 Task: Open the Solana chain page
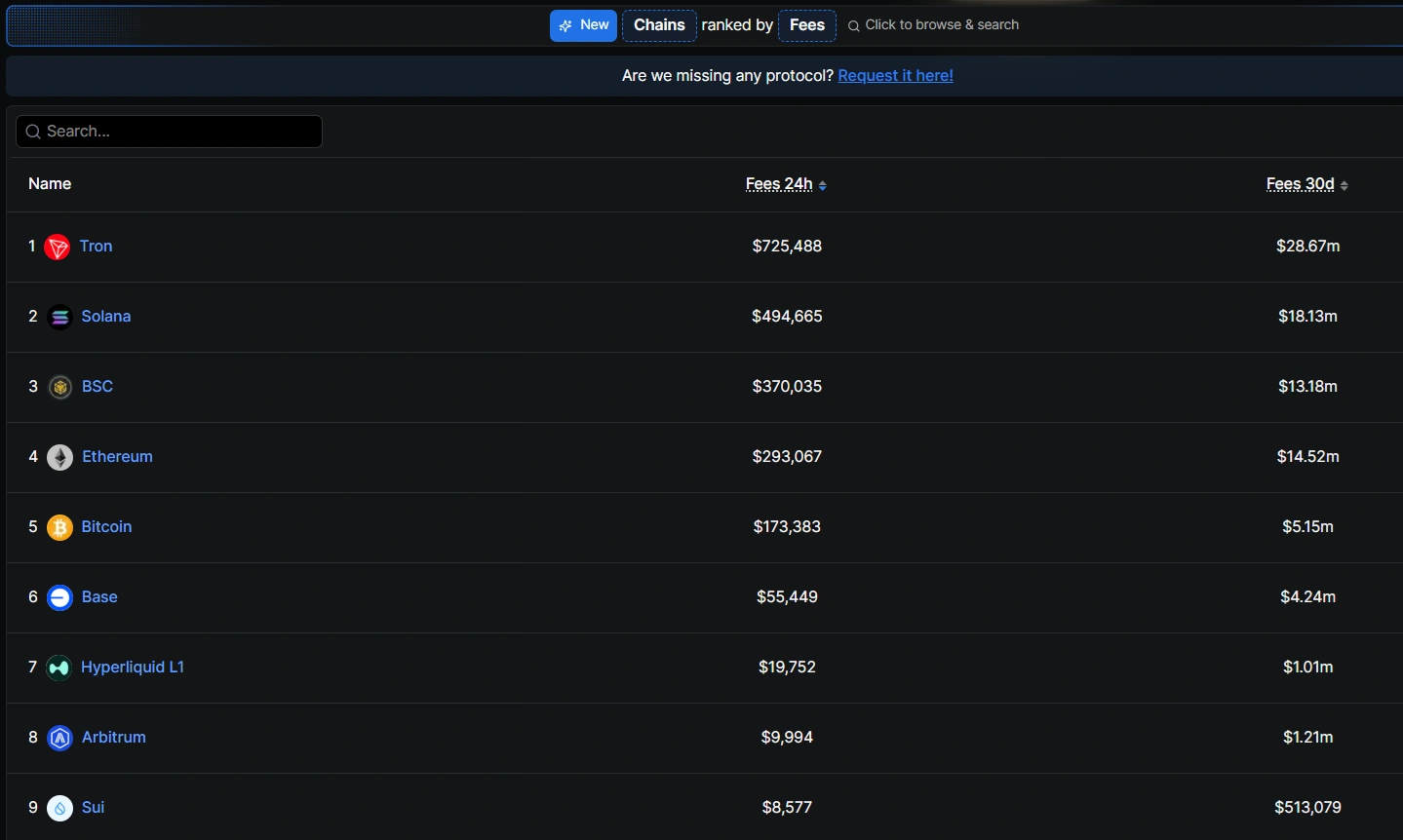[x=106, y=317]
